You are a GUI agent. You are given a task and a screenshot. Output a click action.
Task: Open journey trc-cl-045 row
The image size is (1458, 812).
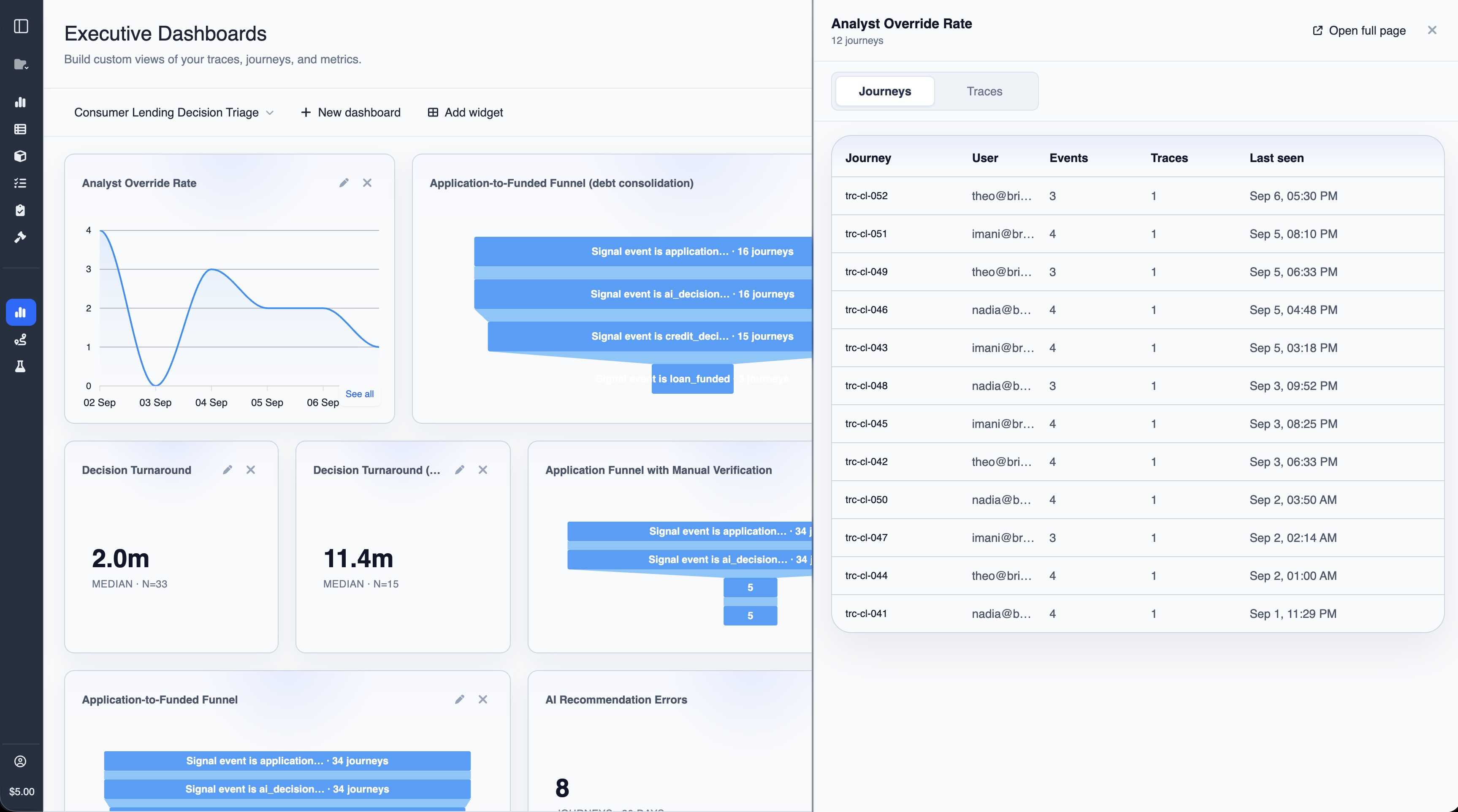[x=1138, y=423]
